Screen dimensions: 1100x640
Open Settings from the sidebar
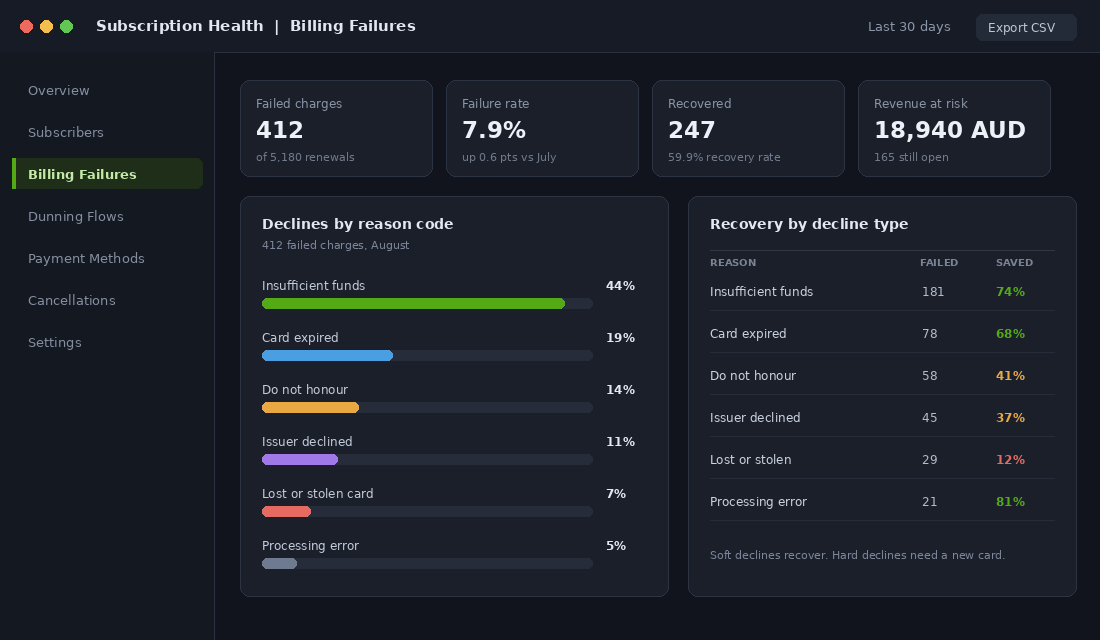pyautogui.click(x=55, y=342)
